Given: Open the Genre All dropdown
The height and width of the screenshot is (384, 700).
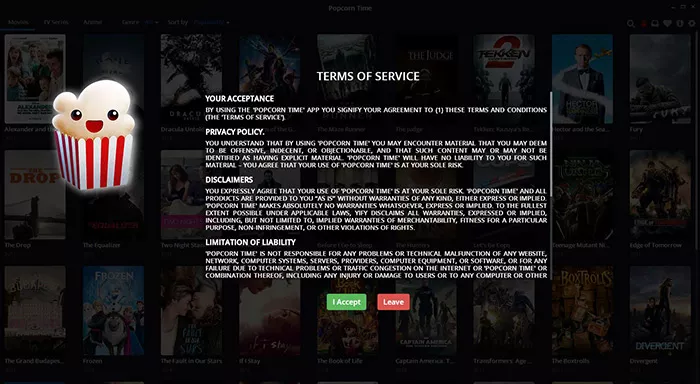Looking at the screenshot, I should 151,22.
